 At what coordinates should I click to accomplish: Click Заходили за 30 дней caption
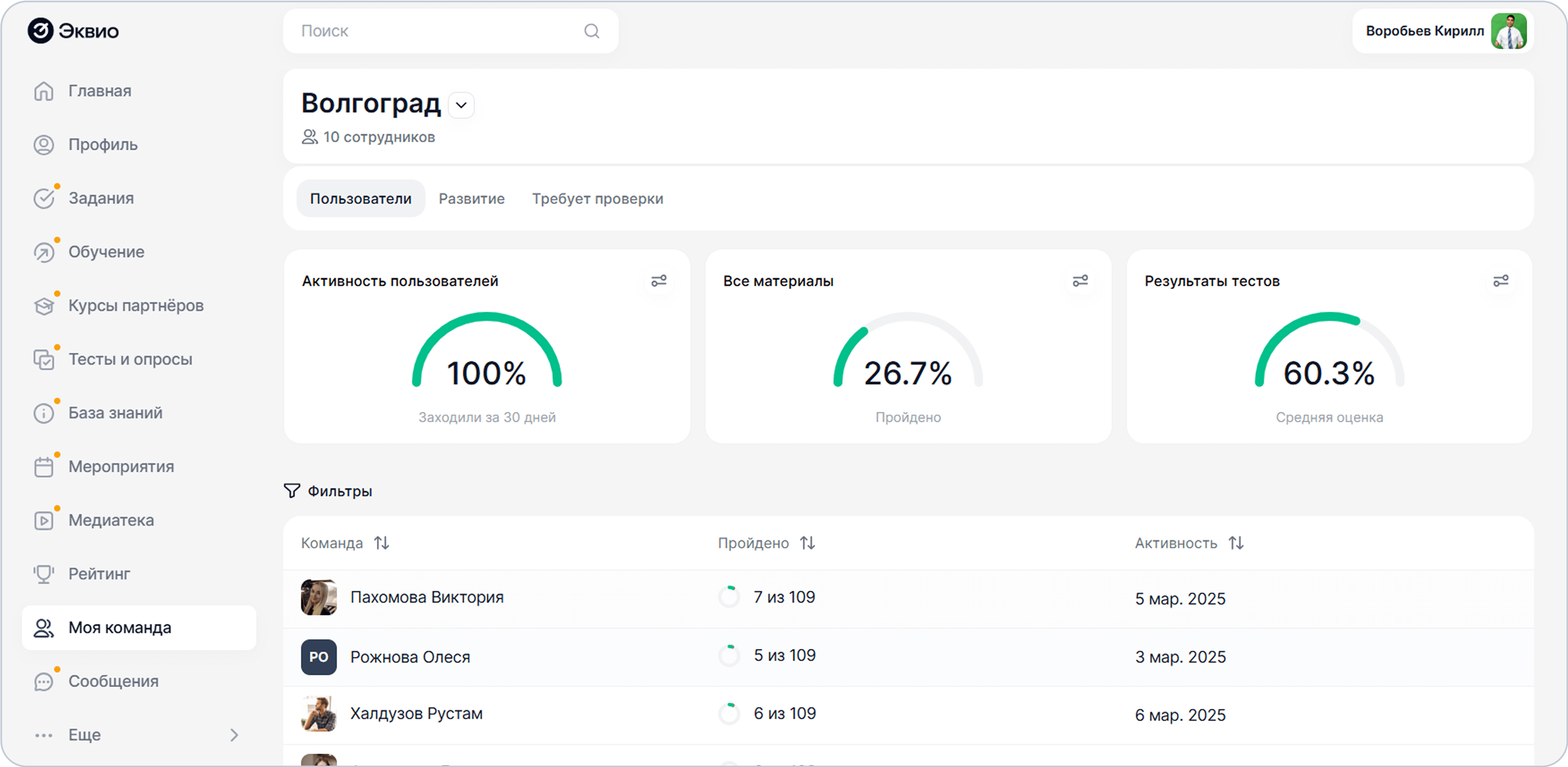pos(487,418)
